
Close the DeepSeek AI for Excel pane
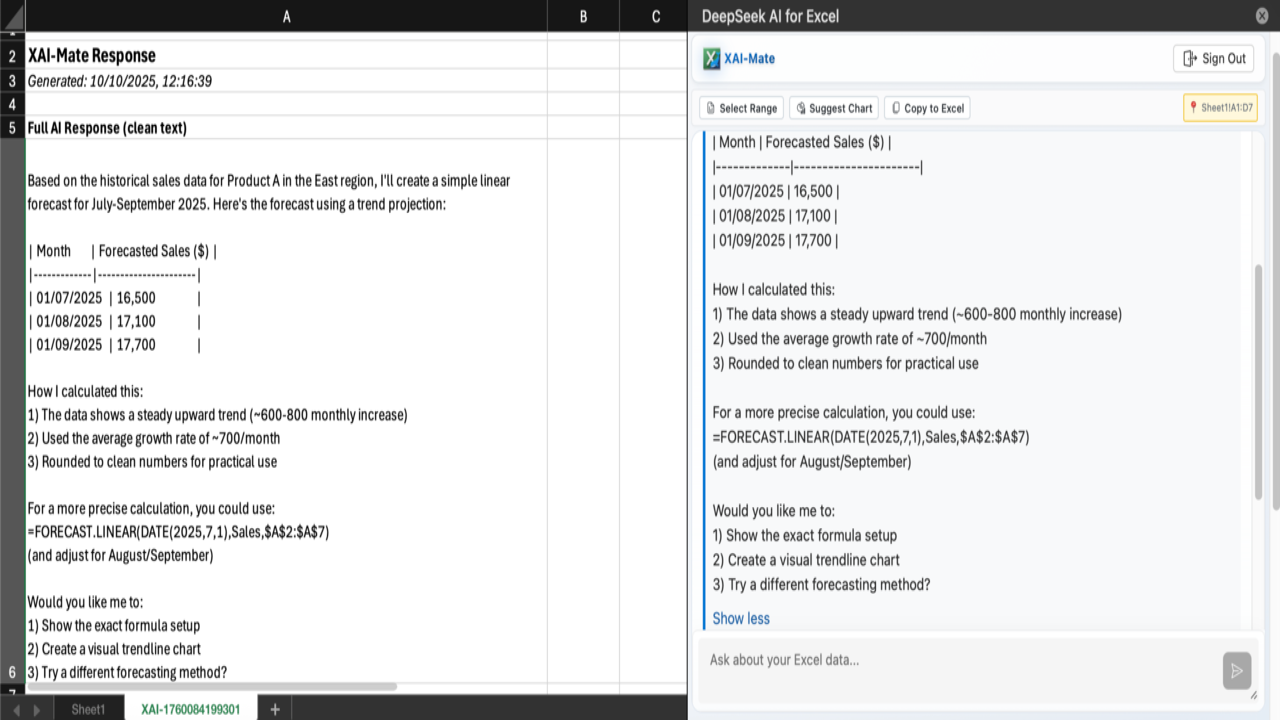click(x=1262, y=16)
